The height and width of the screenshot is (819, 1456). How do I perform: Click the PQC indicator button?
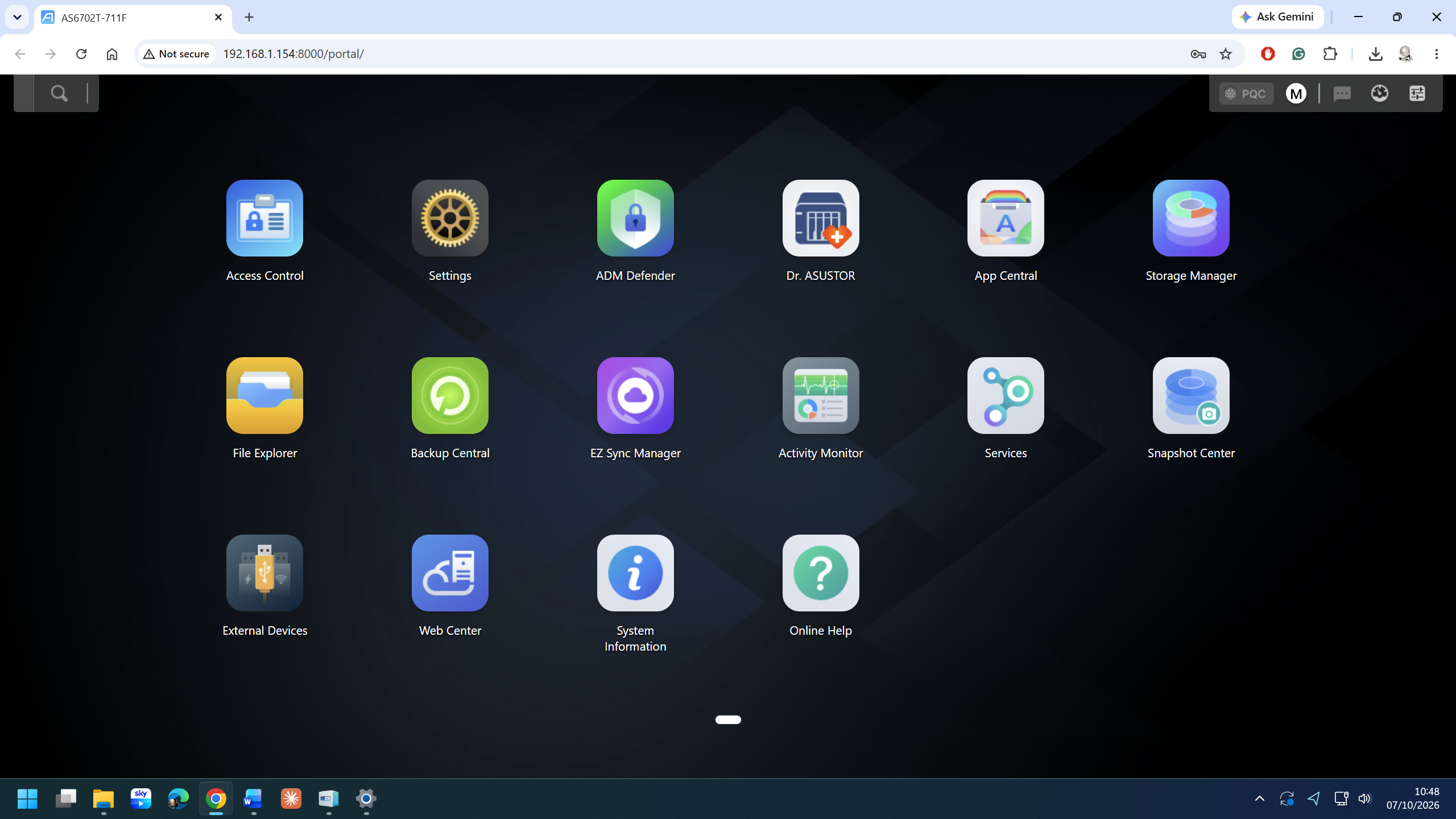point(1246,93)
